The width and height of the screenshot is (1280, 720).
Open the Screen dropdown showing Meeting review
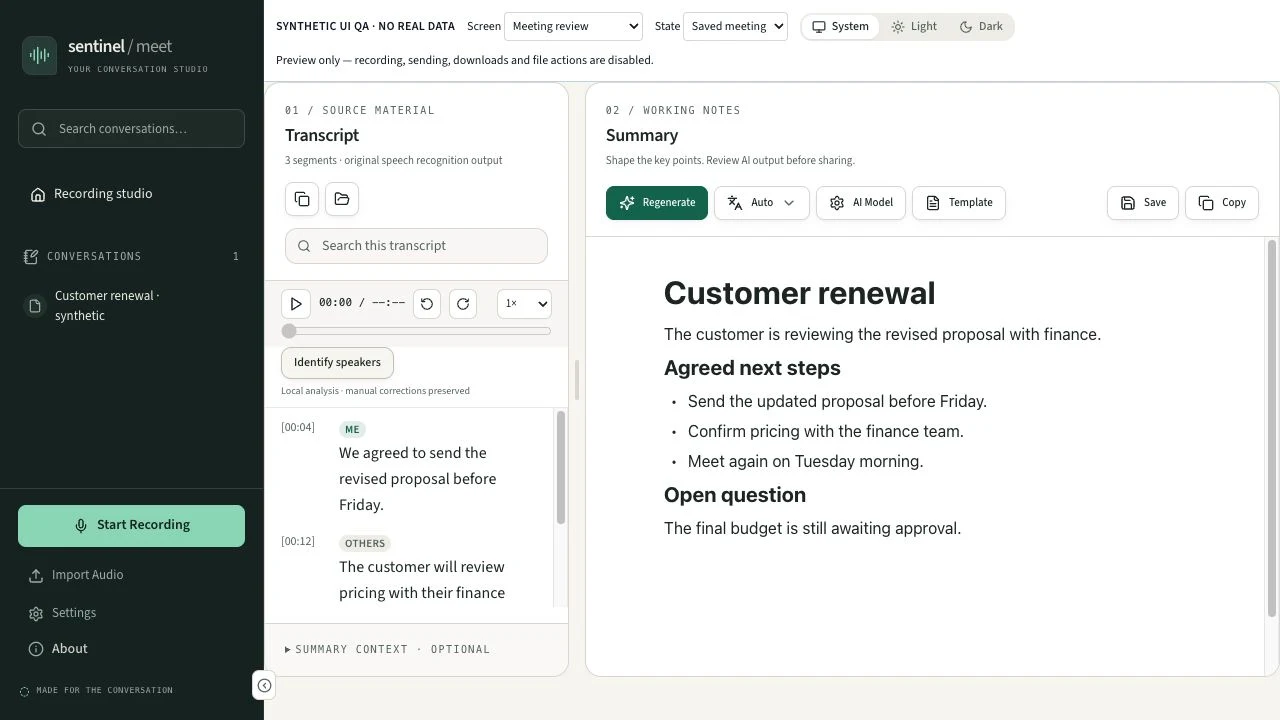point(573,27)
